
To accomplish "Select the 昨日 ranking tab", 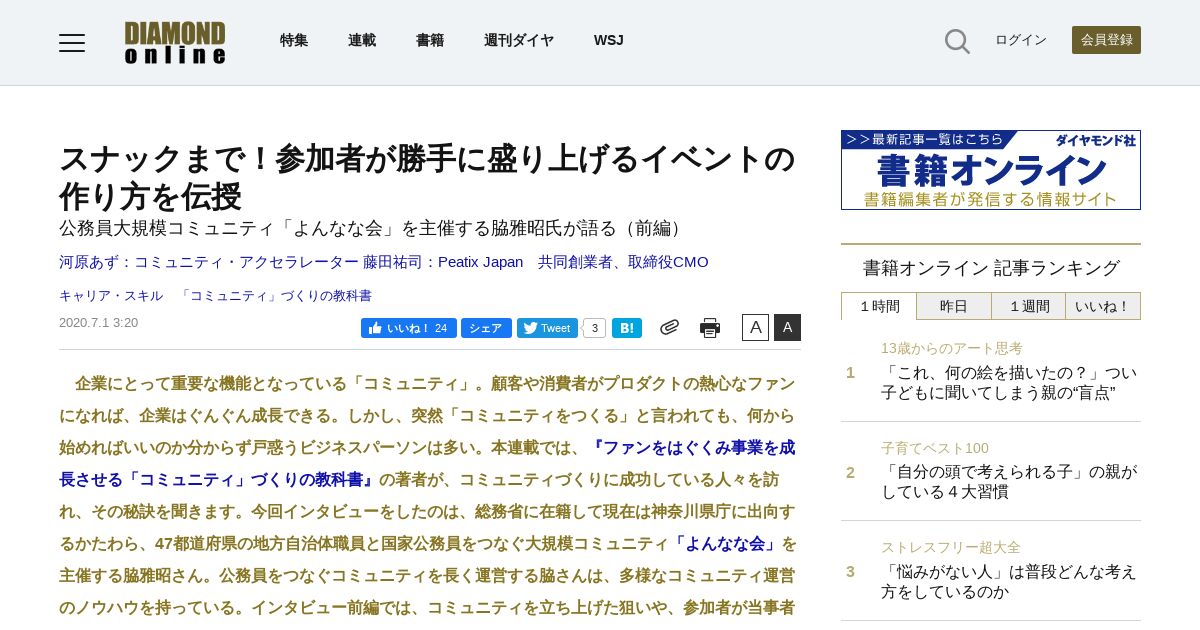I will tap(954, 306).
